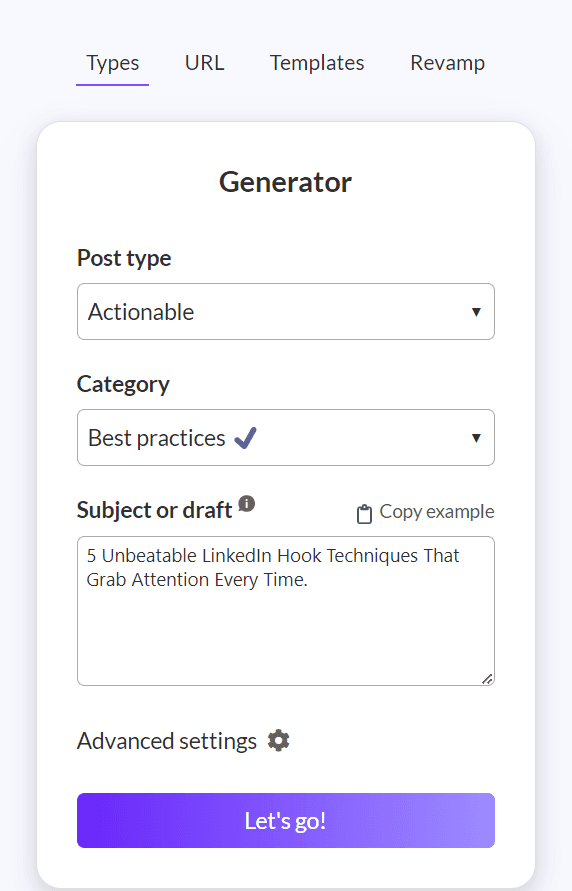The width and height of the screenshot is (572, 891).
Task: Open the Templates tab
Action: (x=317, y=63)
